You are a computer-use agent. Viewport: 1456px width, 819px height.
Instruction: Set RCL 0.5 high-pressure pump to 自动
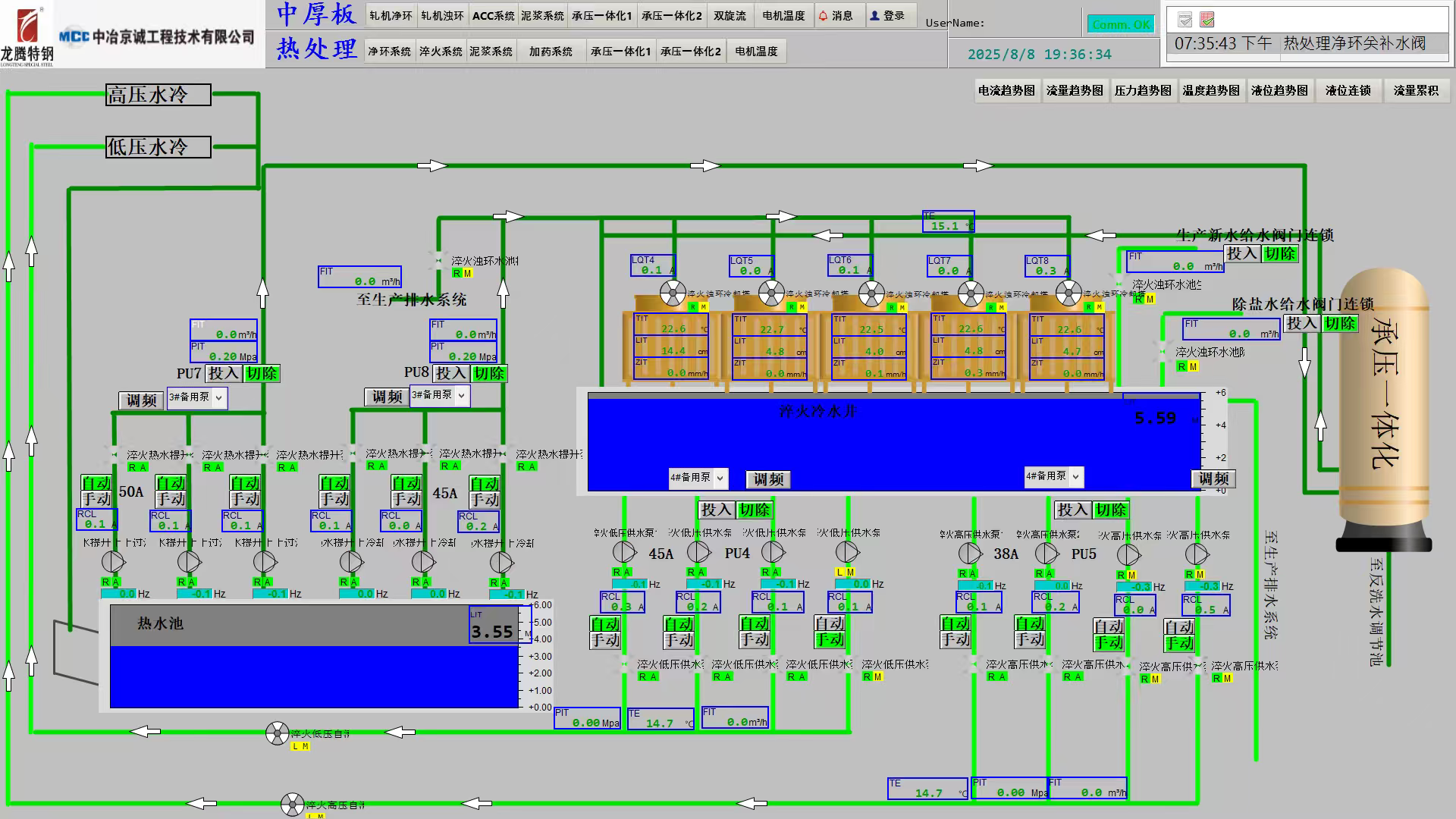point(1179,627)
